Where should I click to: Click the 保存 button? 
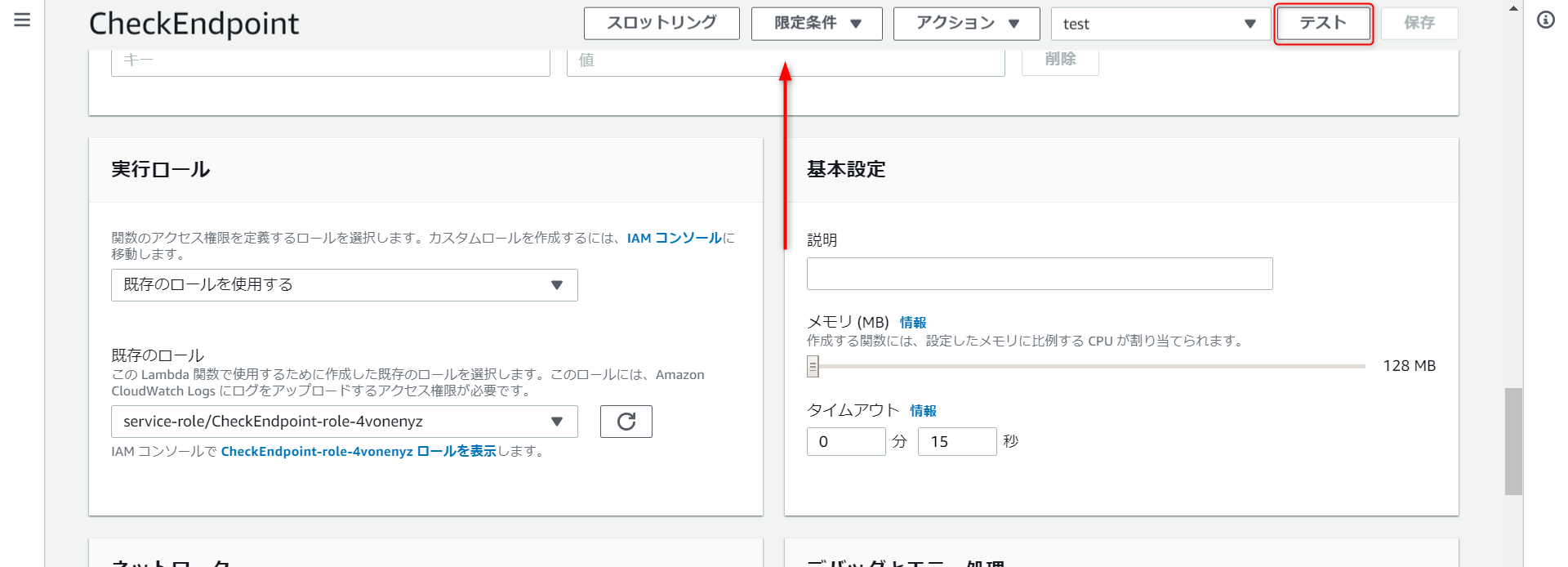[x=1419, y=24]
